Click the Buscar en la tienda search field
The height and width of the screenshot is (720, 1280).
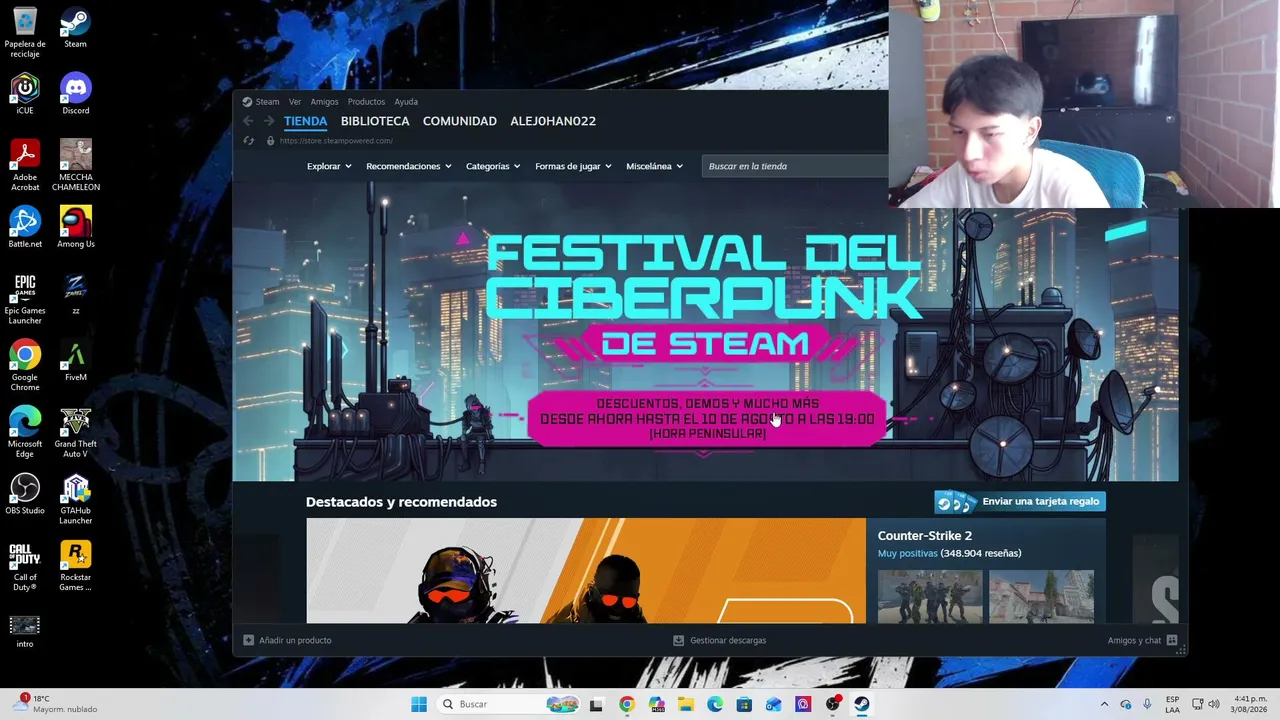pos(795,166)
